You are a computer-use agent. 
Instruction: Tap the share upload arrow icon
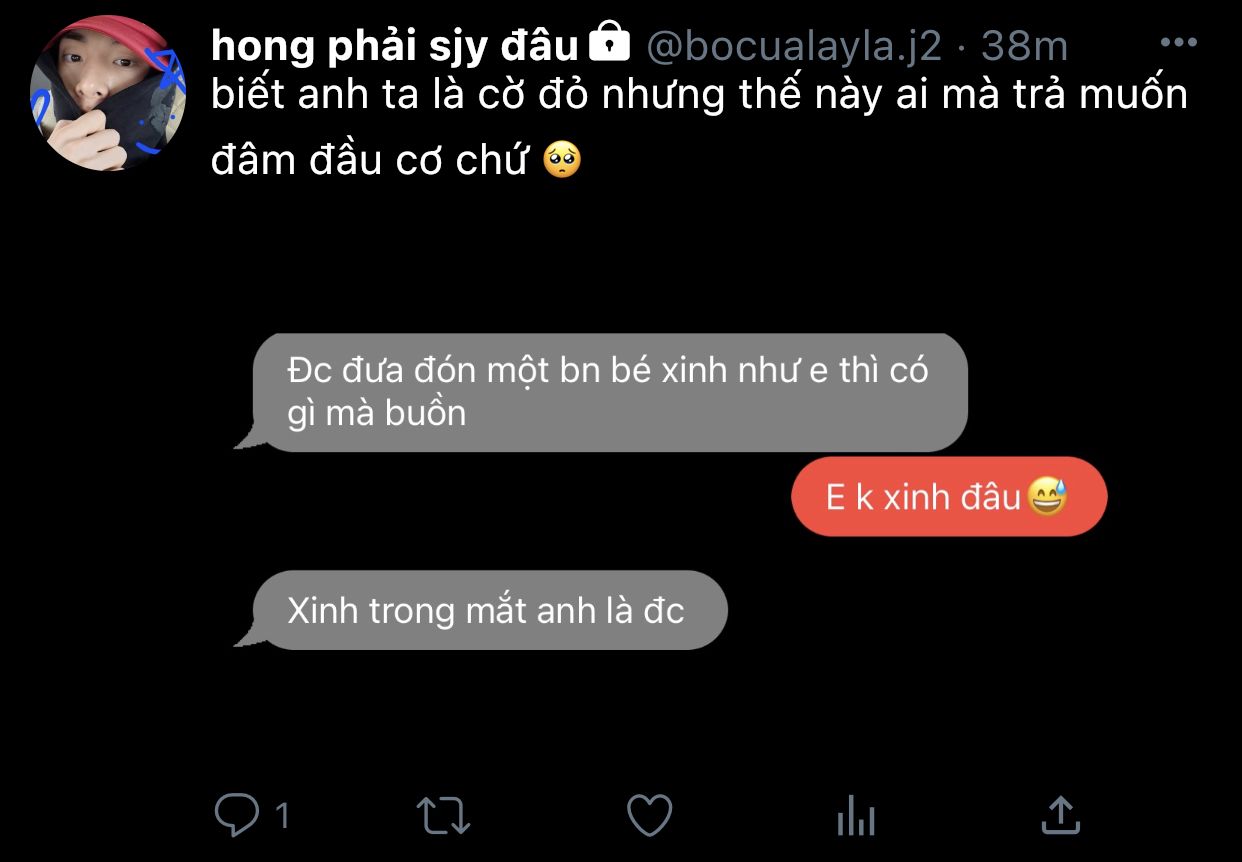pyautogui.click(x=1059, y=815)
